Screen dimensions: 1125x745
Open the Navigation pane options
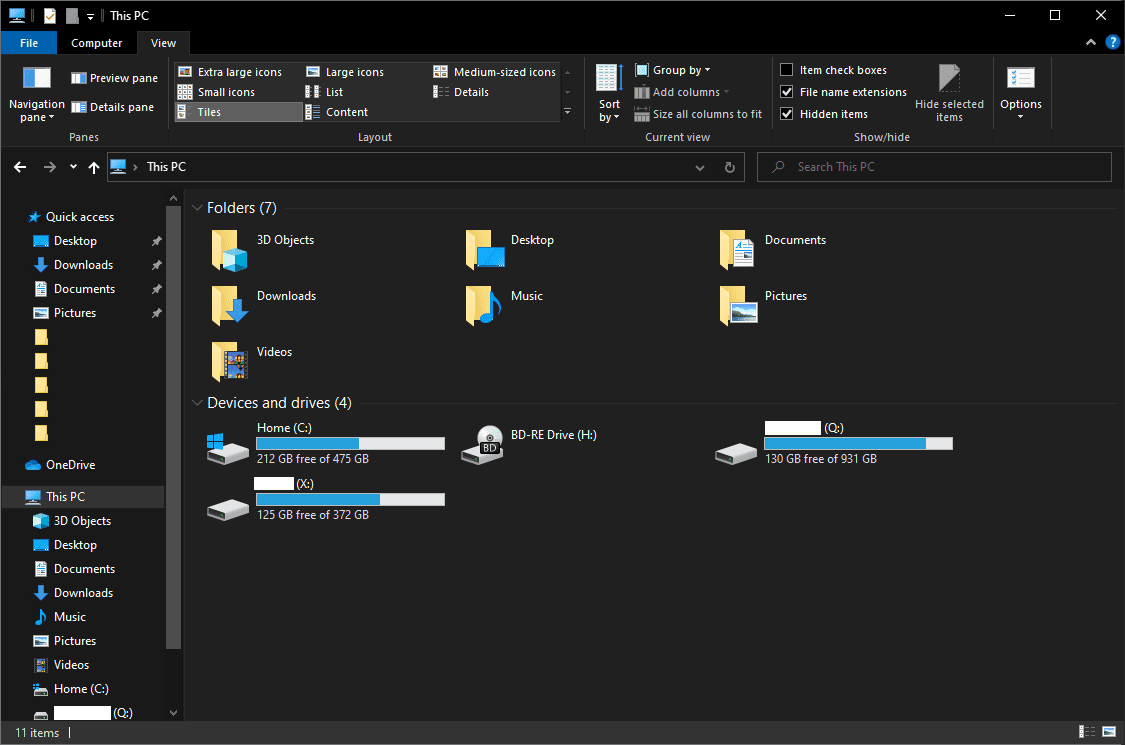pos(37,94)
